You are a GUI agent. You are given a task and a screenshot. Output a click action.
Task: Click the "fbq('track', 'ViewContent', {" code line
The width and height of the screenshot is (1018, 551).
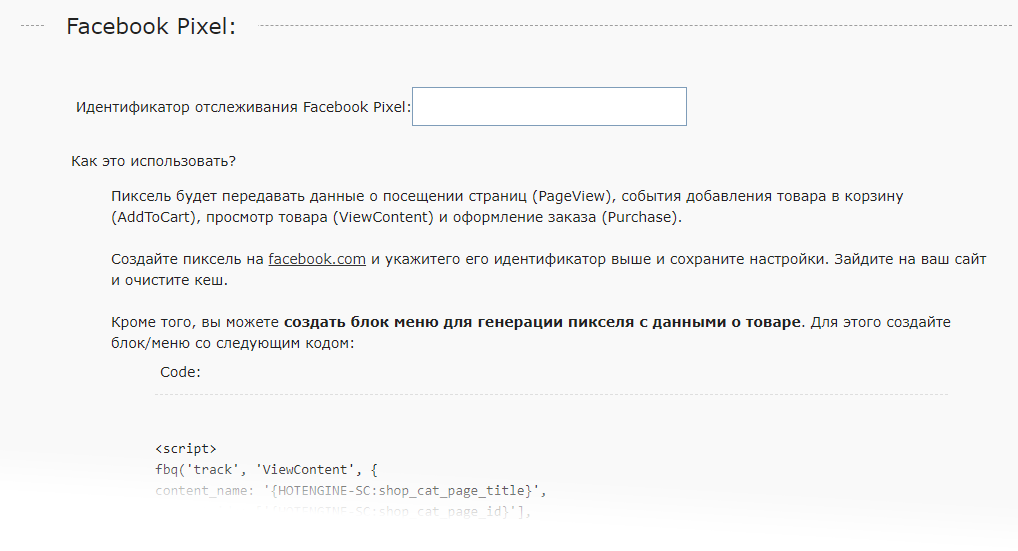(x=264, y=469)
